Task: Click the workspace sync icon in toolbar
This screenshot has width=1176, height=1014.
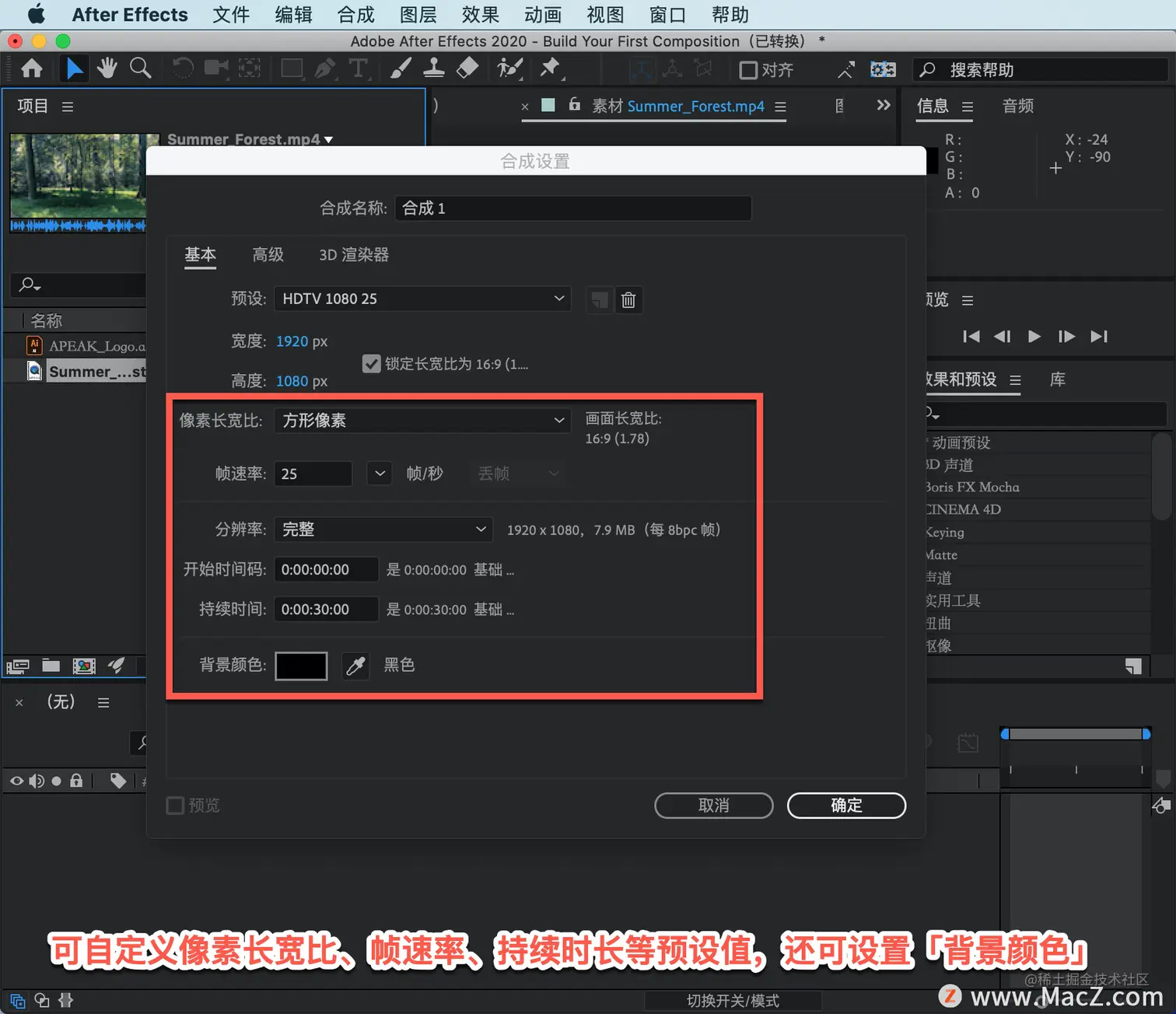Action: [883, 70]
